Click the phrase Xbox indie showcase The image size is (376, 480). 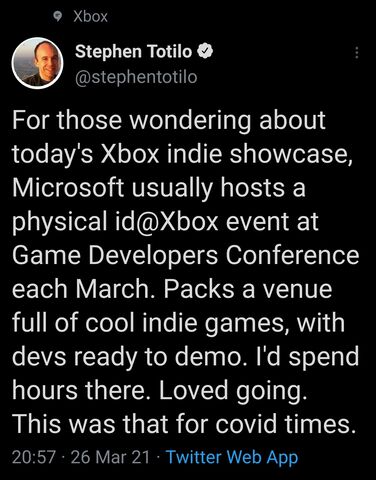click(223, 154)
